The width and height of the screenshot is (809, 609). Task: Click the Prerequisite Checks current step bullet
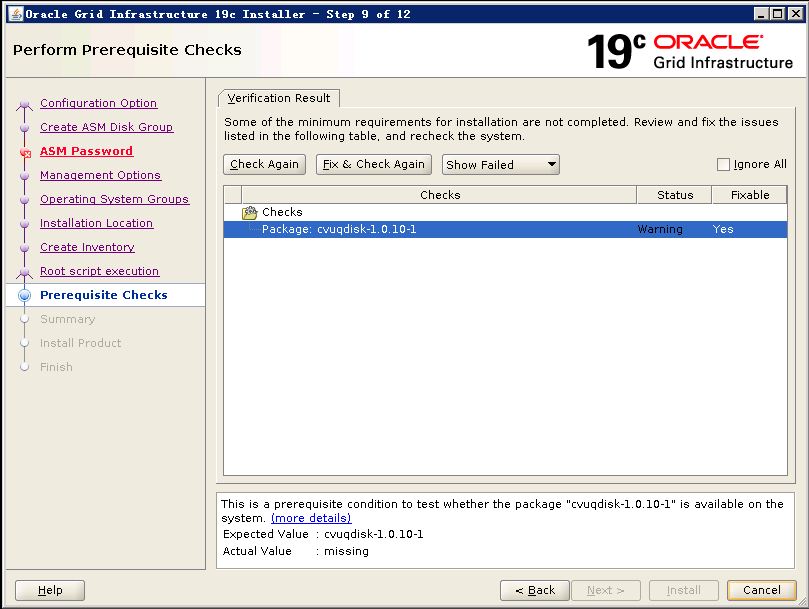click(24, 295)
